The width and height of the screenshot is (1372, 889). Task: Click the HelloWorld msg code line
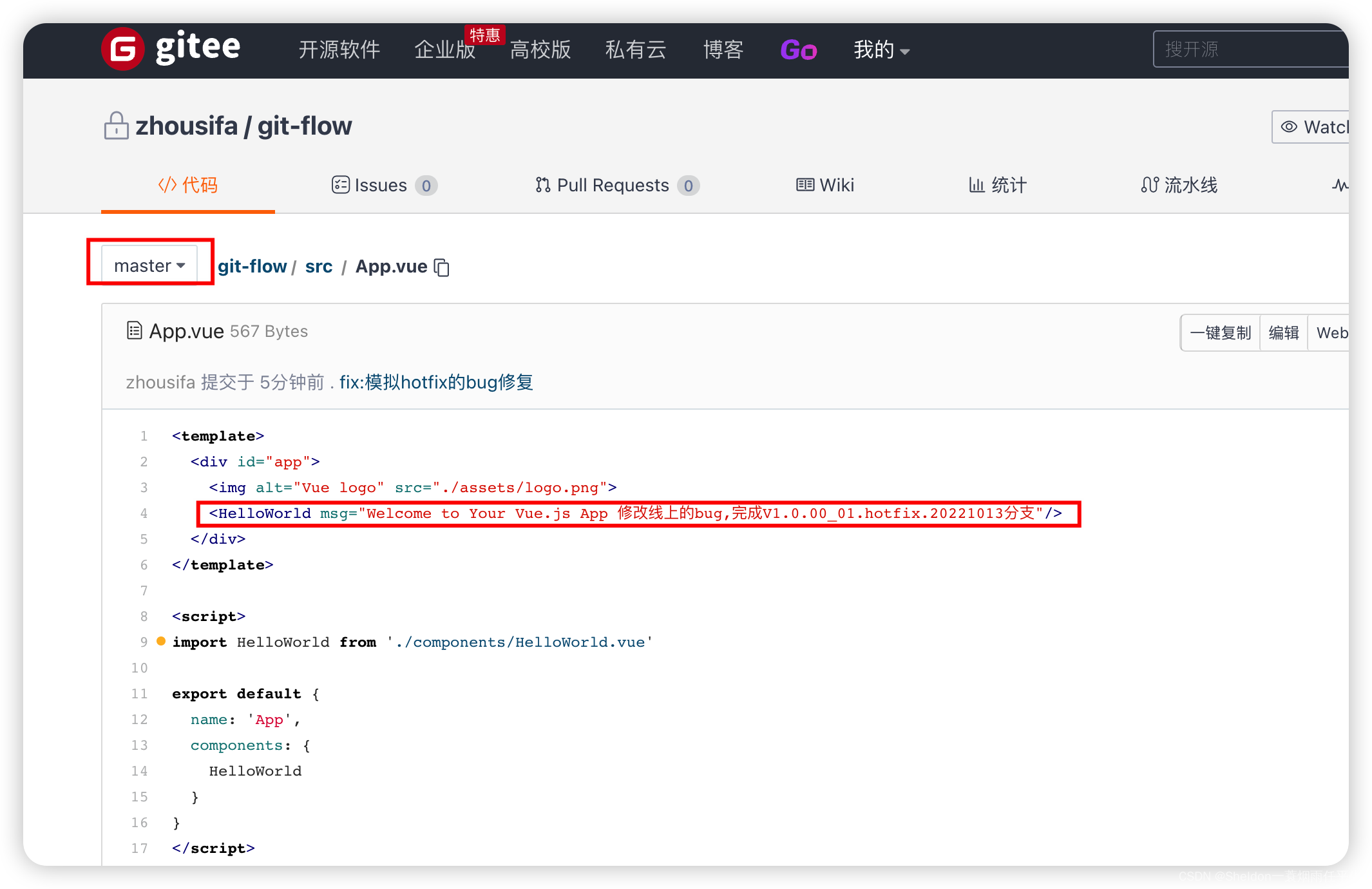pyautogui.click(x=635, y=513)
